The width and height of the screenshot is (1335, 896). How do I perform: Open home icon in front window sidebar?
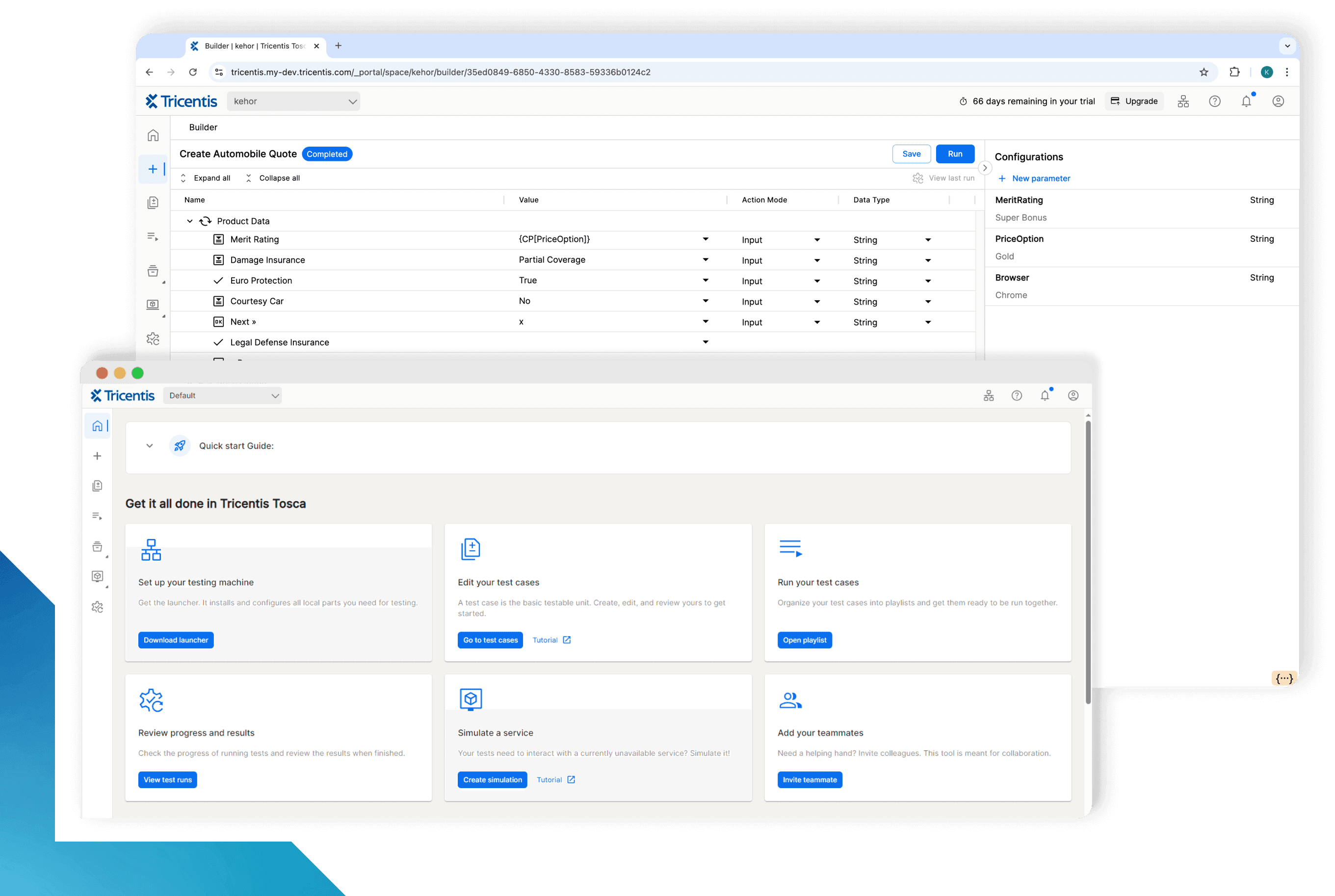click(97, 426)
